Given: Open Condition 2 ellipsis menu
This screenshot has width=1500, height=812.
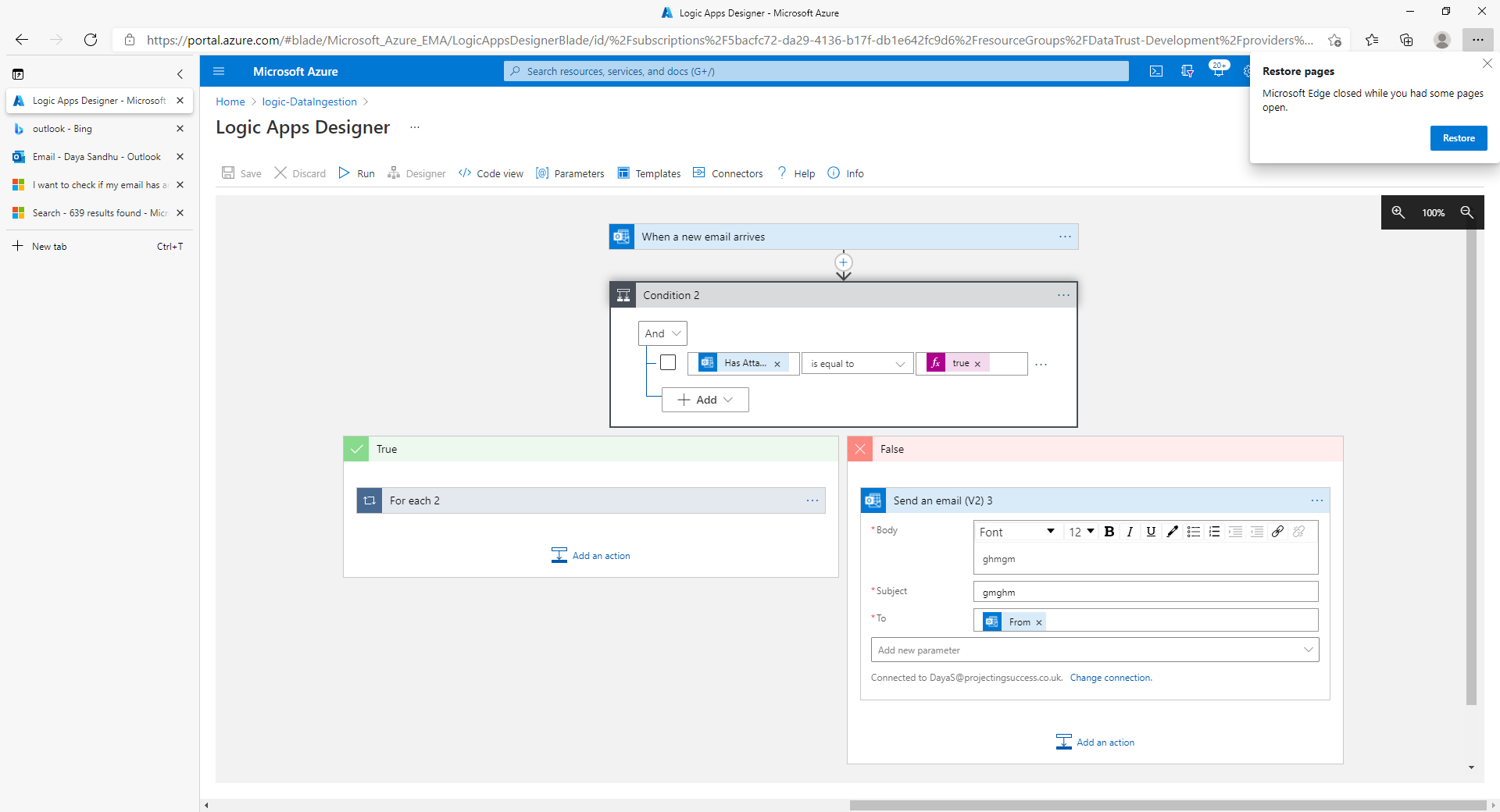Looking at the screenshot, I should click(x=1063, y=295).
